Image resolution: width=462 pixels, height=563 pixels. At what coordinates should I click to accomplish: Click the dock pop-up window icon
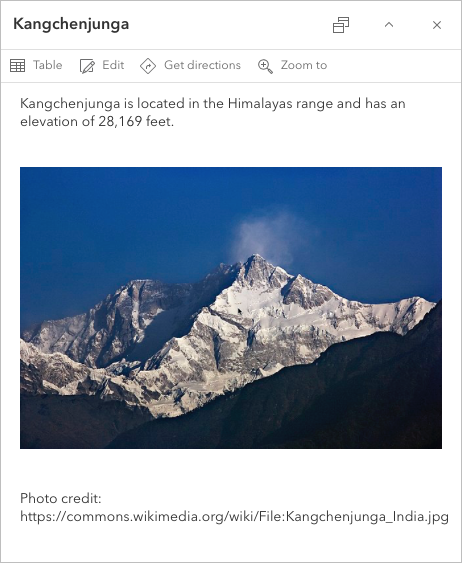(x=341, y=25)
